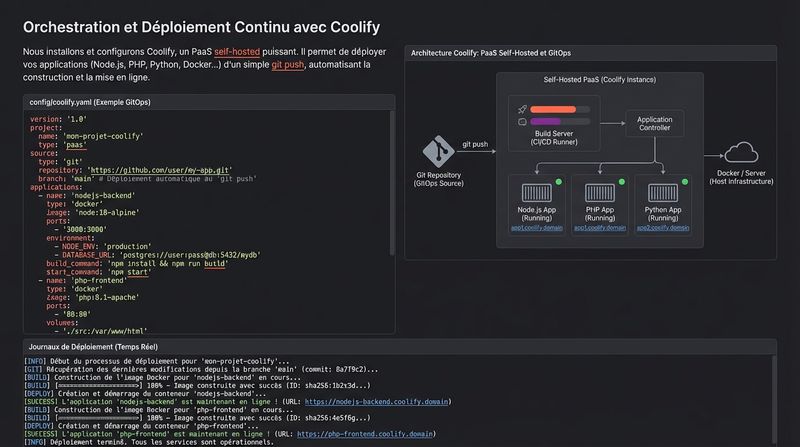Click the final 'Déploiement terminé' log line
Screen dimensions: 800x447
point(149,442)
